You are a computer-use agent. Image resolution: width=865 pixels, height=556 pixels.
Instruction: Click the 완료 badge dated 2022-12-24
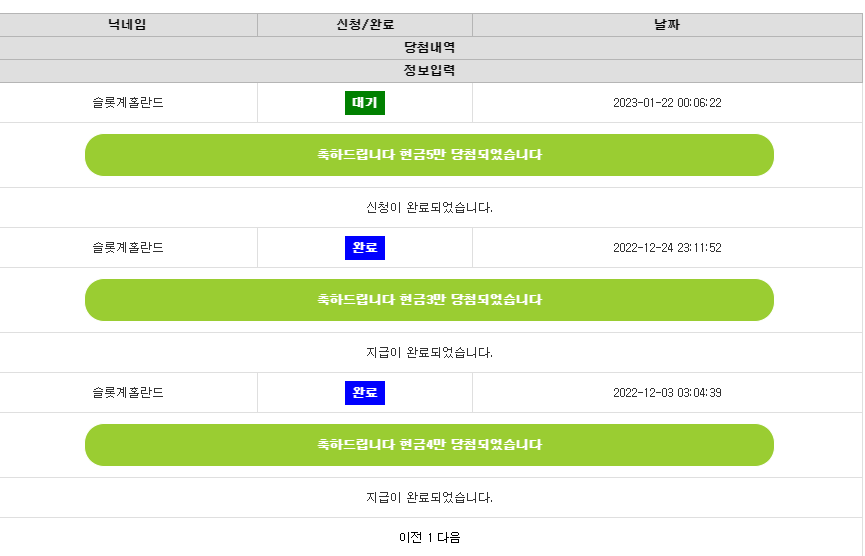click(x=365, y=248)
